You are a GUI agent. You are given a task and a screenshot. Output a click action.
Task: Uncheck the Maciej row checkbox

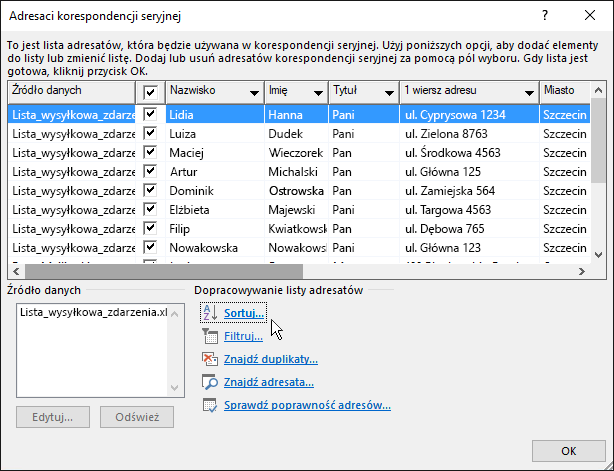click(x=150, y=152)
